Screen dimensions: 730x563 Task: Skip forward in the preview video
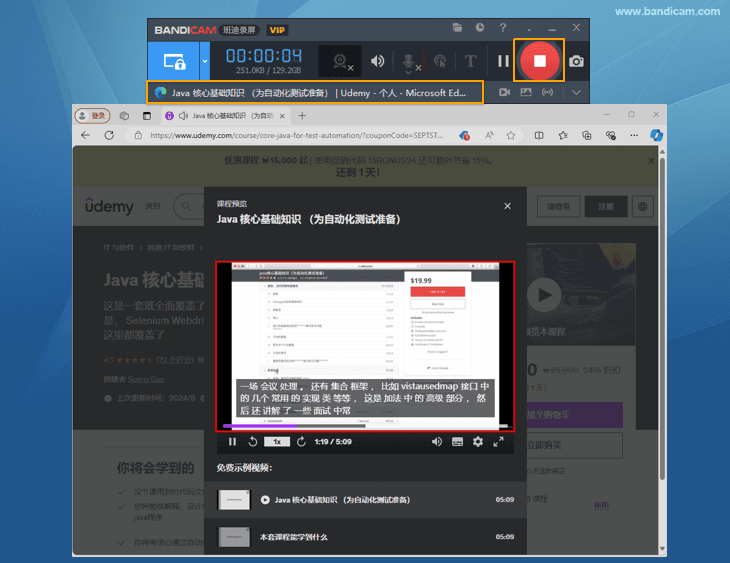tap(301, 441)
